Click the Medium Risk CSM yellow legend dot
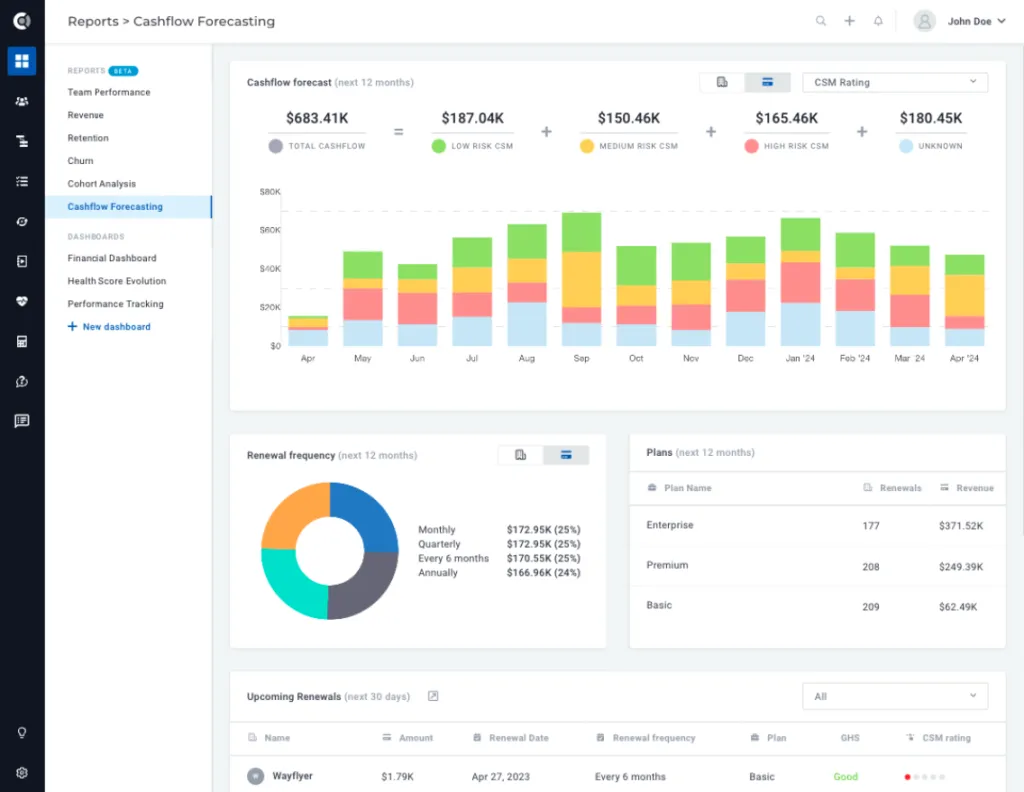Image resolution: width=1024 pixels, height=792 pixels. point(587,146)
